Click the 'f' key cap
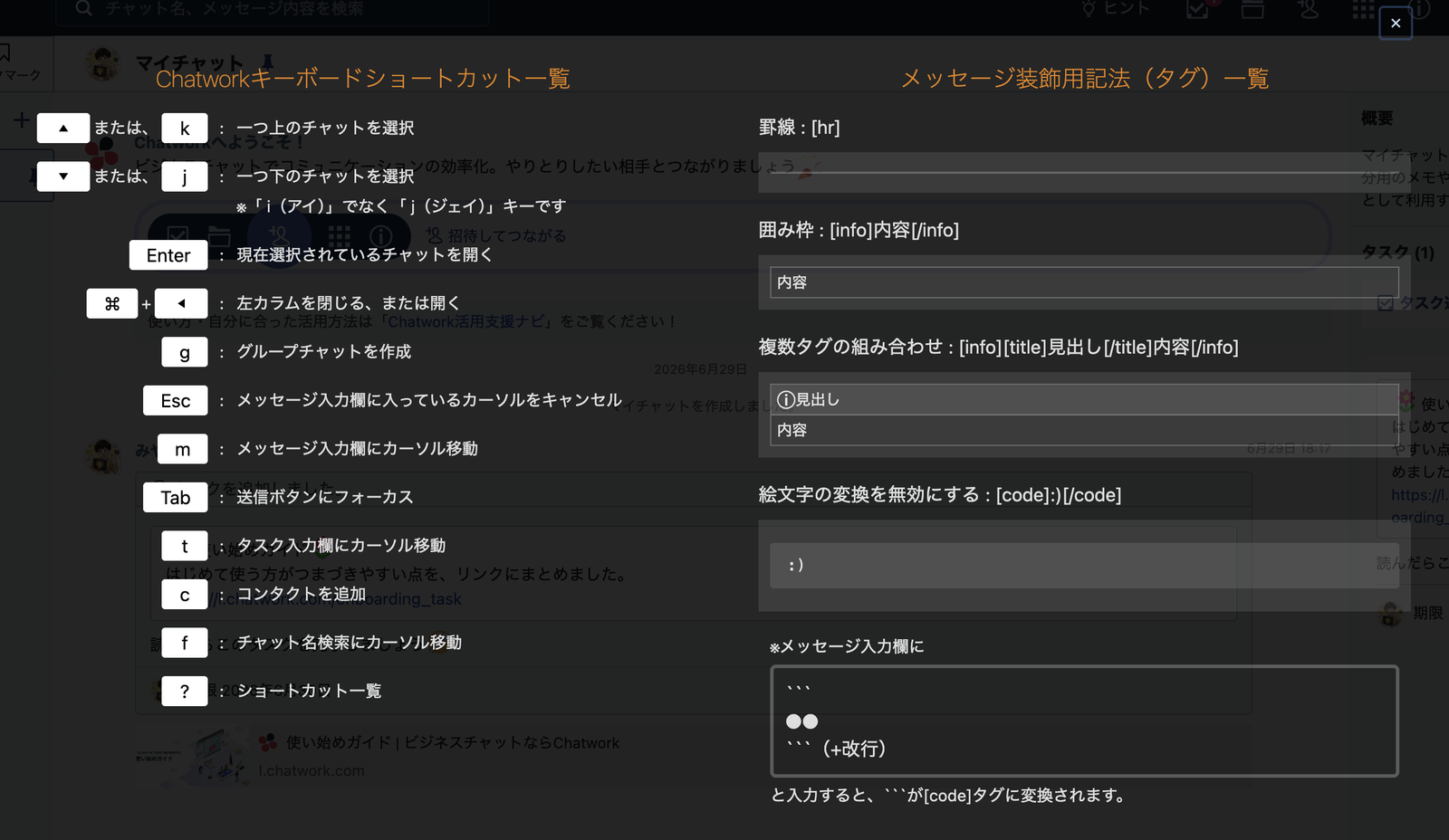1449x840 pixels. [x=185, y=643]
